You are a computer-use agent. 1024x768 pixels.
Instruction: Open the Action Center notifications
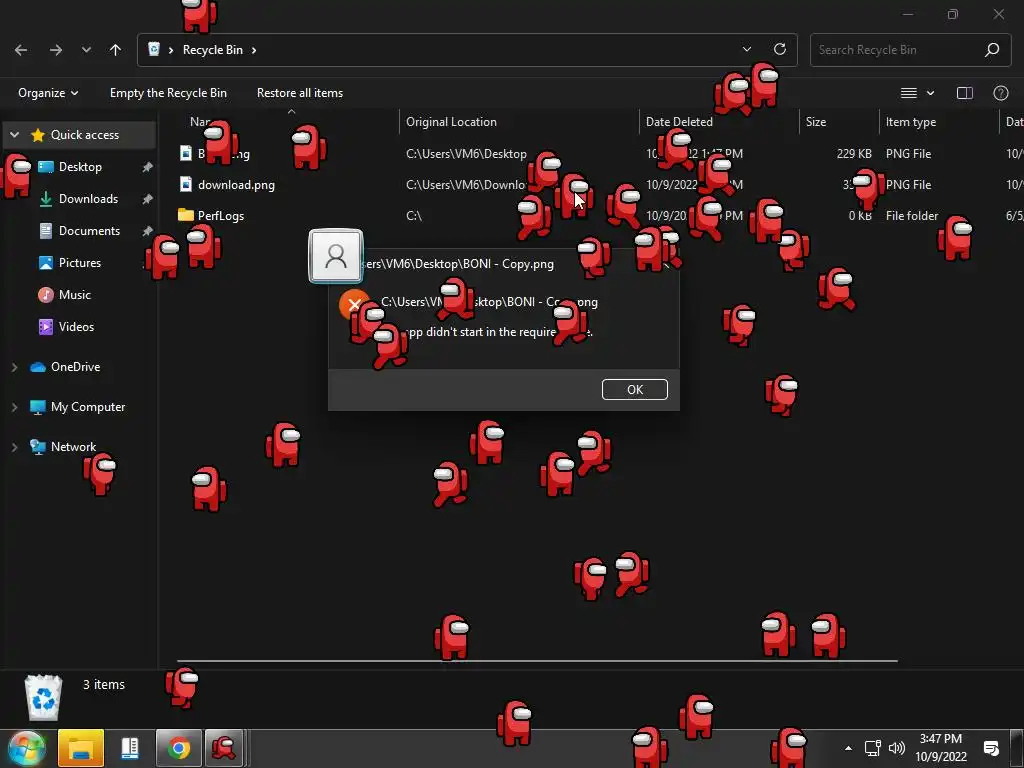991,748
